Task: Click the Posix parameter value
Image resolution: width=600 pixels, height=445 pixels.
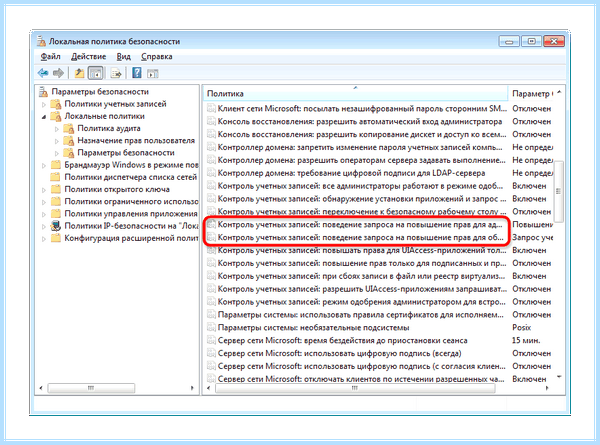Action: (x=522, y=328)
